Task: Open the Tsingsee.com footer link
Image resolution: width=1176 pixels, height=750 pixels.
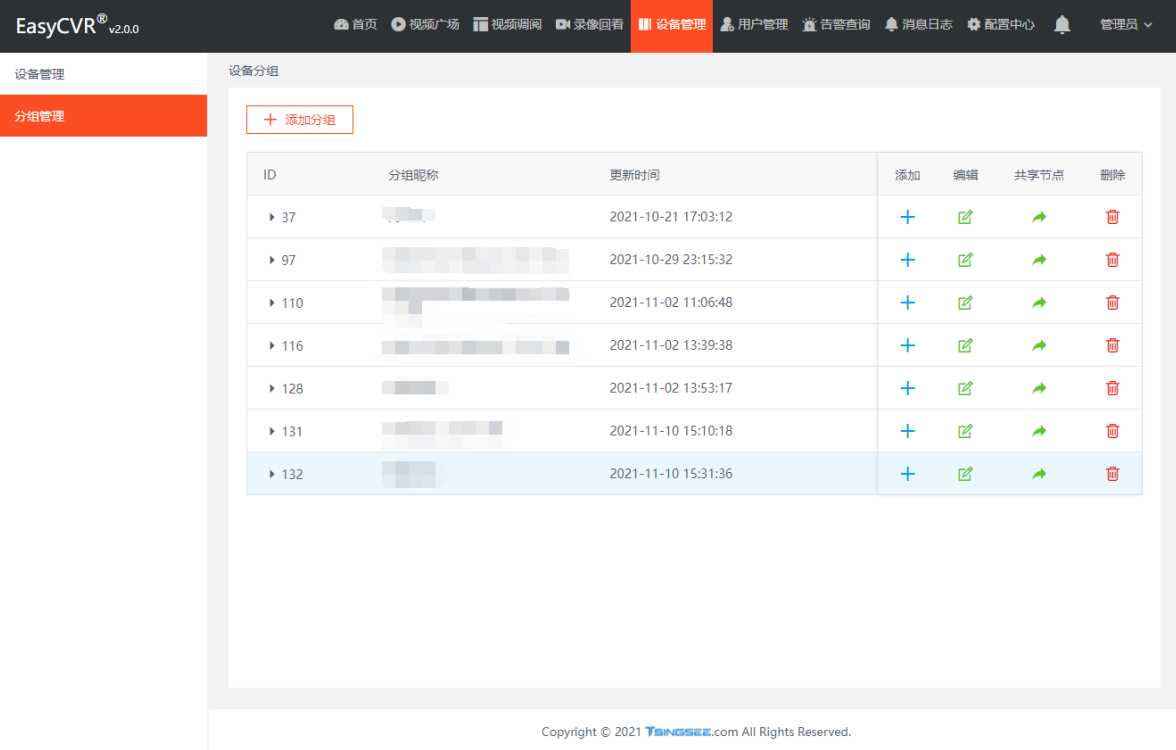Action: tap(692, 732)
